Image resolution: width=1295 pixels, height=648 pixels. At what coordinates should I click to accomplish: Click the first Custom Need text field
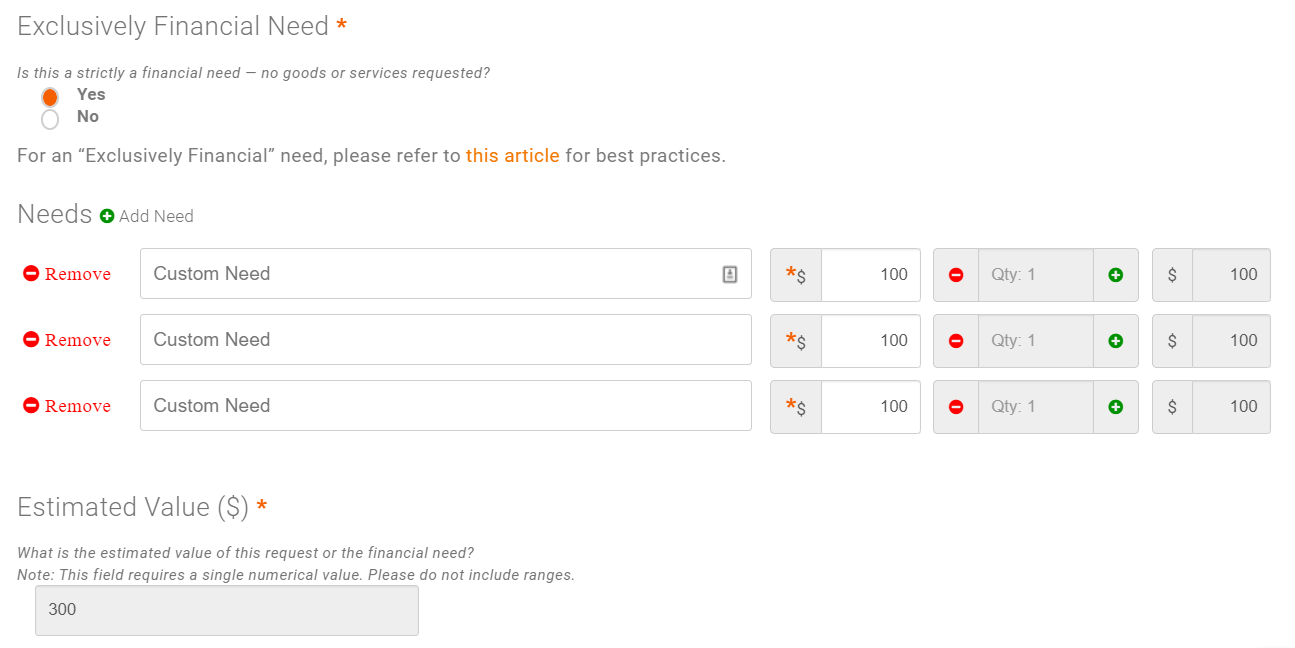tap(430, 274)
